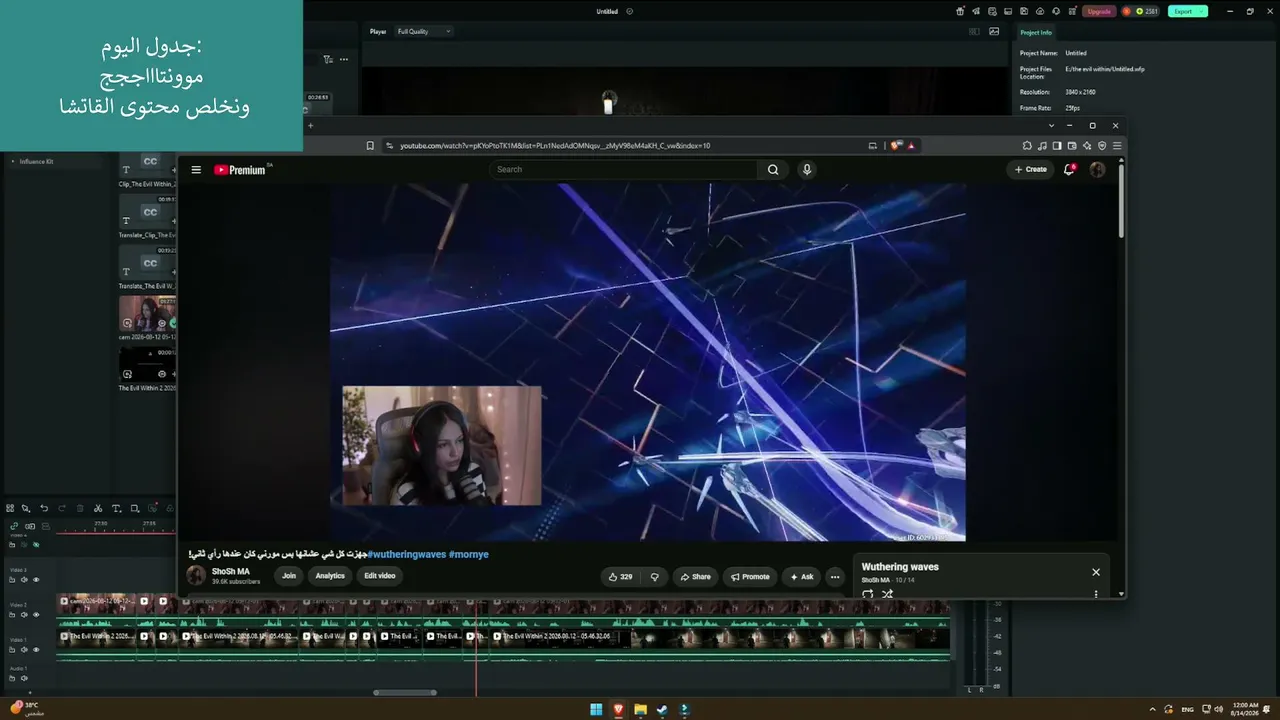Image resolution: width=1280 pixels, height=720 pixels.
Task: Bookmark this page in the address bar
Action: [x=370, y=146]
